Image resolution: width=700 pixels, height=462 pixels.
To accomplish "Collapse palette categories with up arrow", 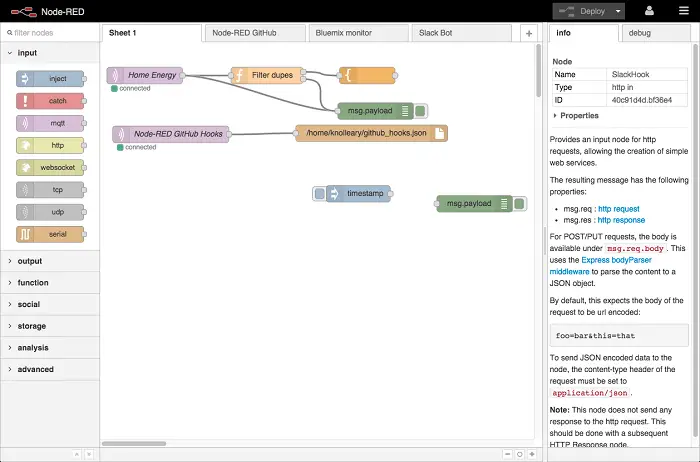I will tap(77, 454).
